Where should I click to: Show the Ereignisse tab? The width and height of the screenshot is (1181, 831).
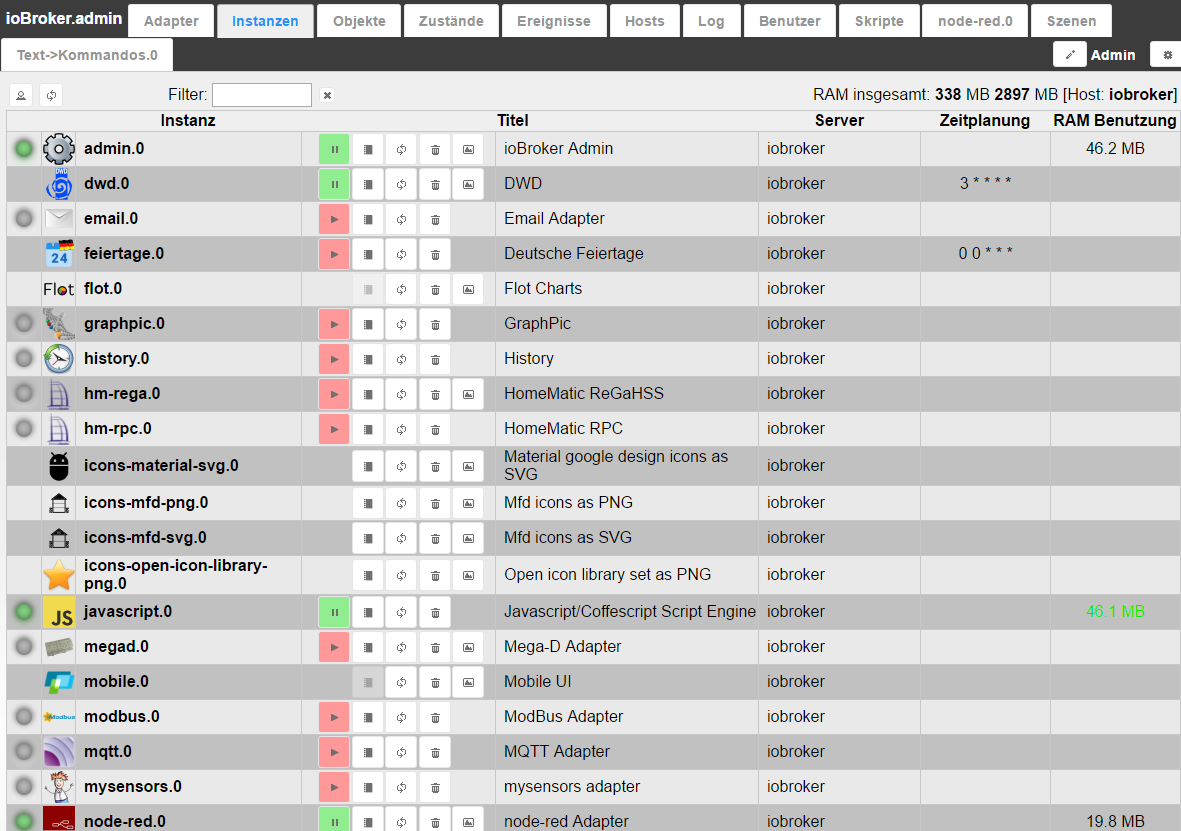[554, 21]
